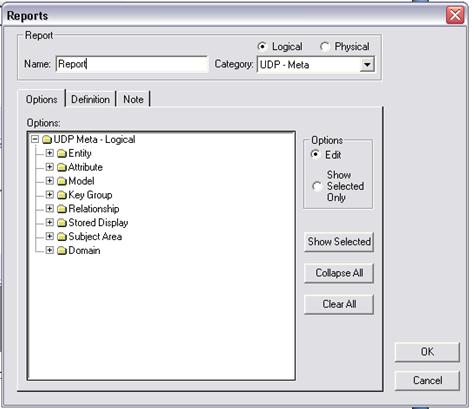Close the Reports dialog window
The height and width of the screenshot is (409, 474).
point(455,15)
